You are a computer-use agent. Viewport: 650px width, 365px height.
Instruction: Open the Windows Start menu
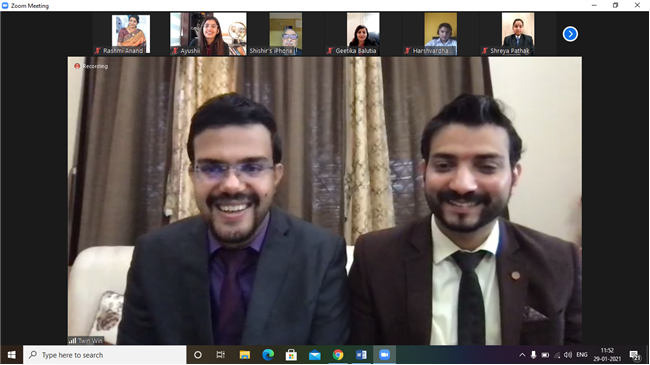pyautogui.click(x=12, y=355)
